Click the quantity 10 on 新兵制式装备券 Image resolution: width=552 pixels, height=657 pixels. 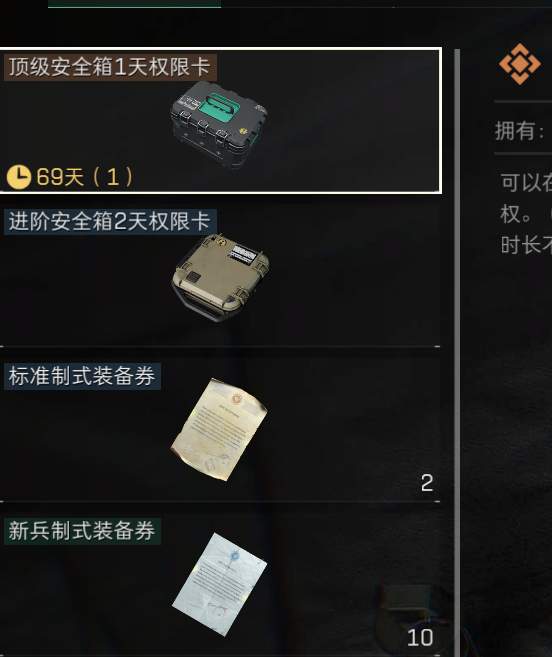click(x=420, y=638)
